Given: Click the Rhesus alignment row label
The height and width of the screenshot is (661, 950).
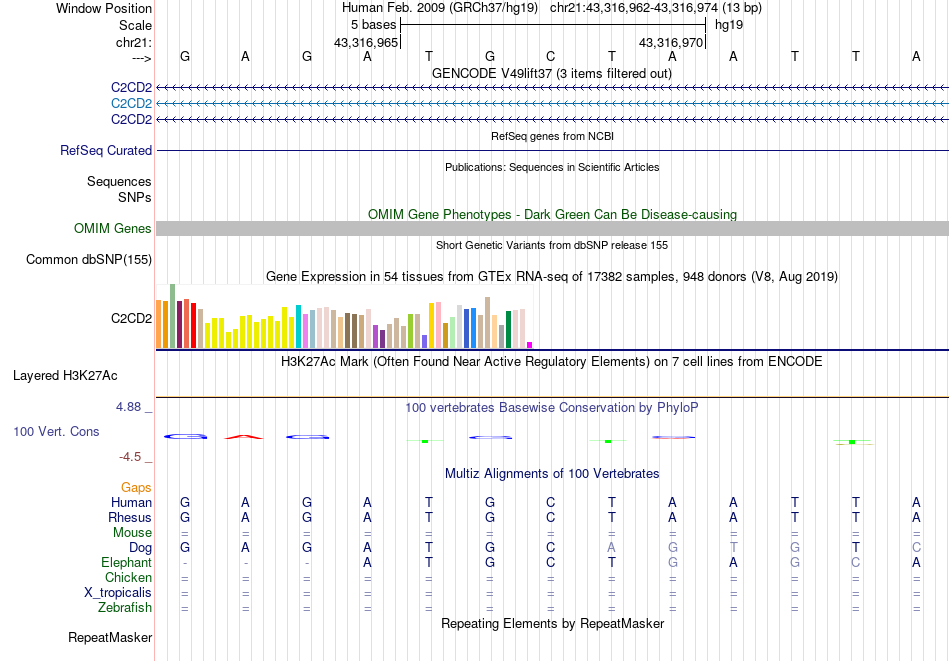Looking at the screenshot, I should point(130,517).
